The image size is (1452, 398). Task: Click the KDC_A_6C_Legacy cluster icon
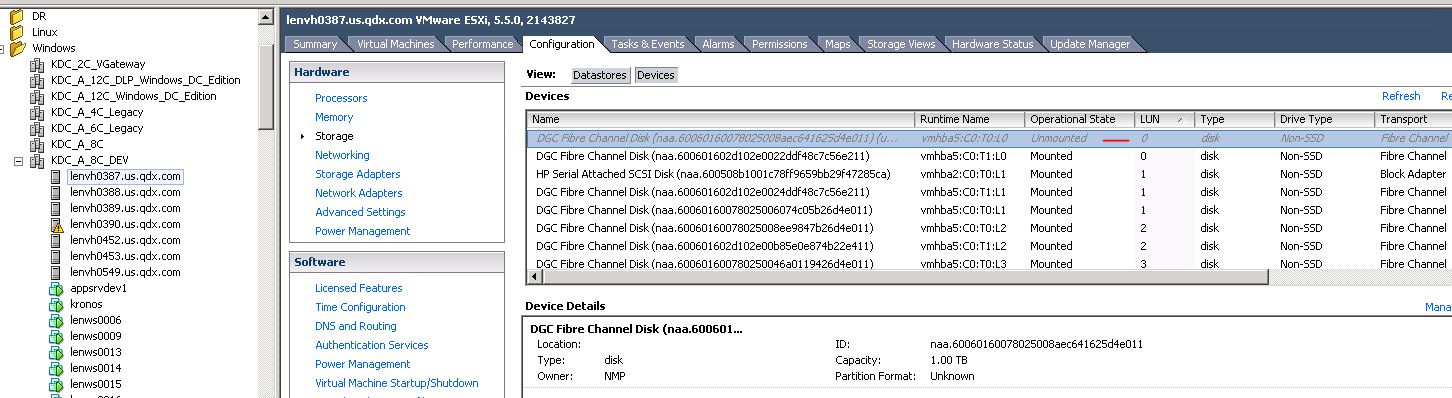pos(38,128)
